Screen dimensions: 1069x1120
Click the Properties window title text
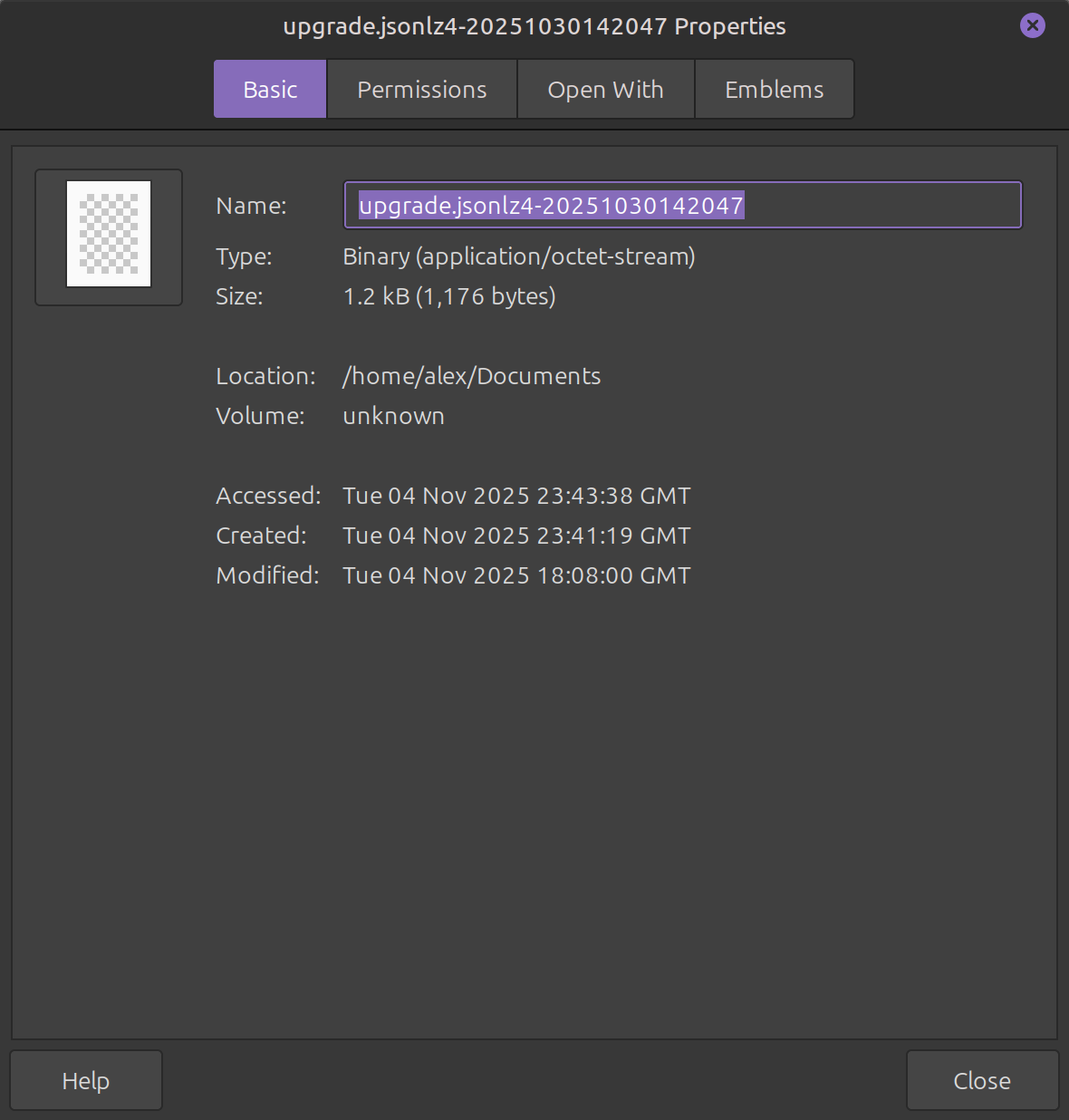534,26
